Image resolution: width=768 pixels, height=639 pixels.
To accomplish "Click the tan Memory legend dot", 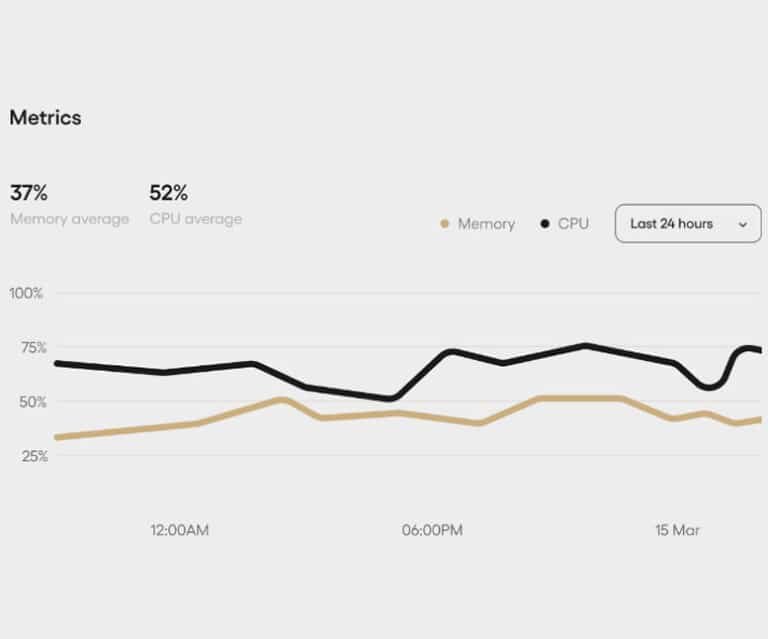I will [444, 224].
